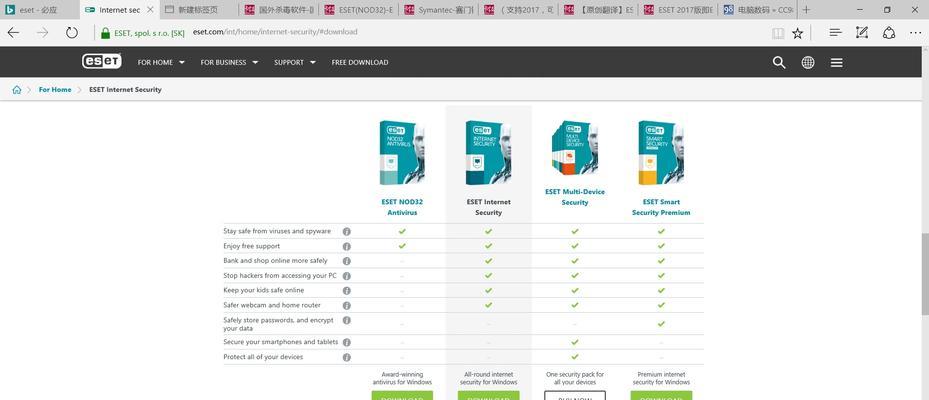
Task: Click the BUY NOW button
Action: pos(575,395)
